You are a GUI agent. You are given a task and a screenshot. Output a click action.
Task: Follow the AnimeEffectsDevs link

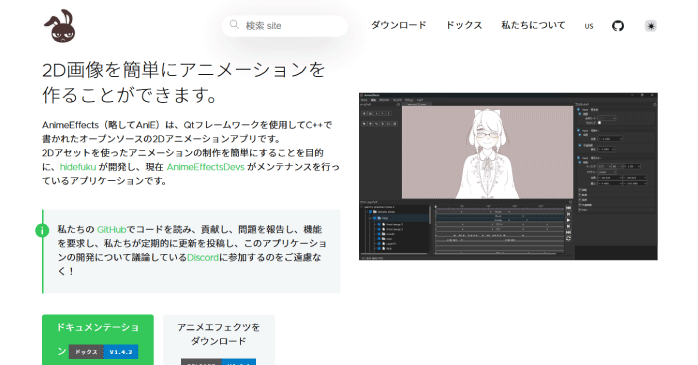point(206,167)
